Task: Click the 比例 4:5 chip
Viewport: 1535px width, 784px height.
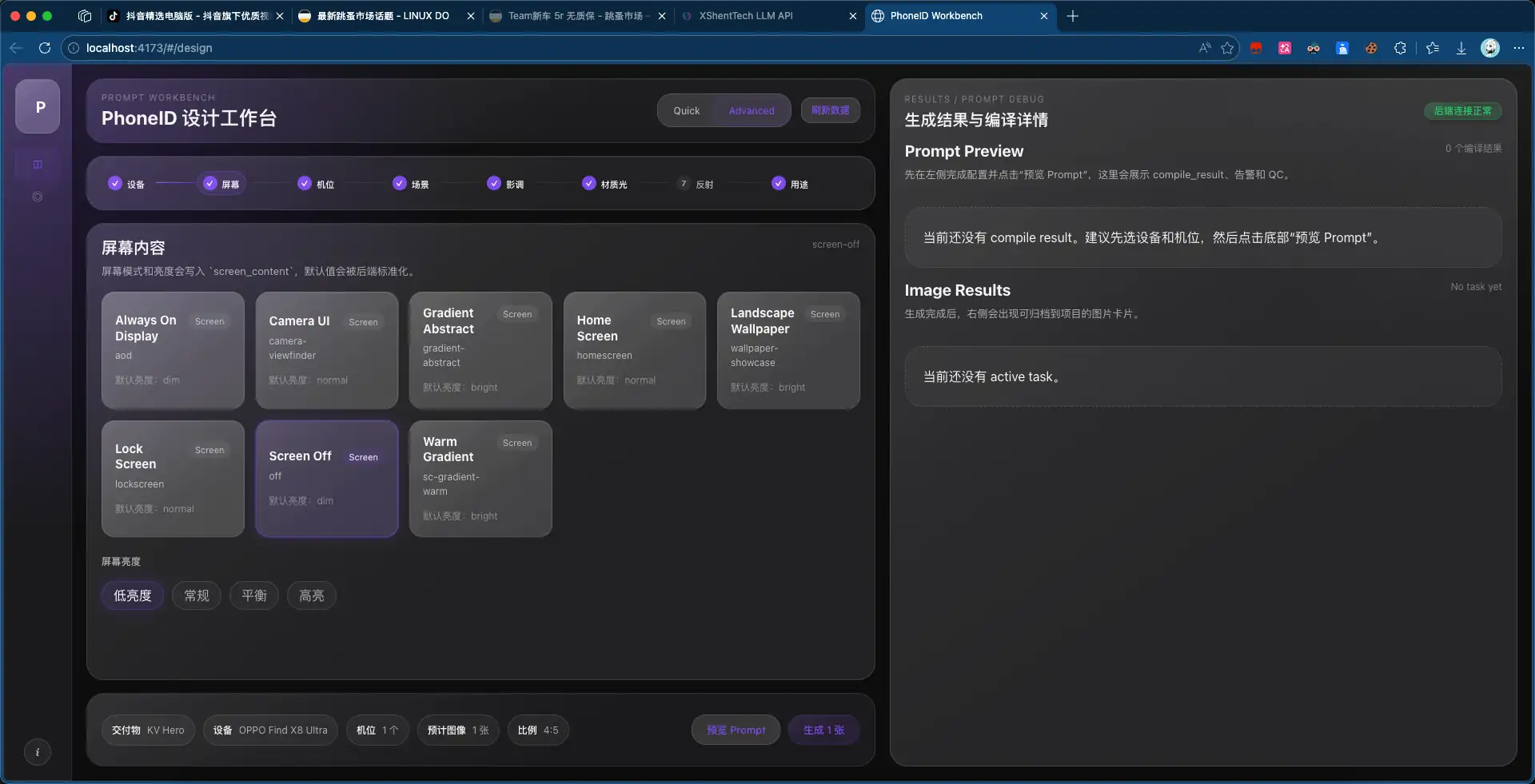Action: click(x=538, y=730)
